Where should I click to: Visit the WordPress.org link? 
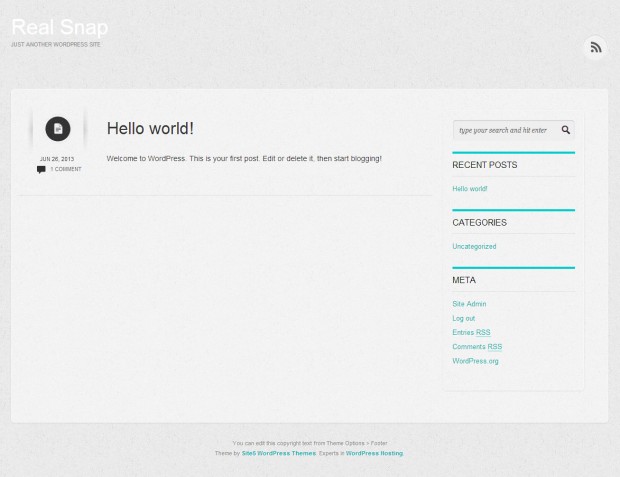(475, 361)
